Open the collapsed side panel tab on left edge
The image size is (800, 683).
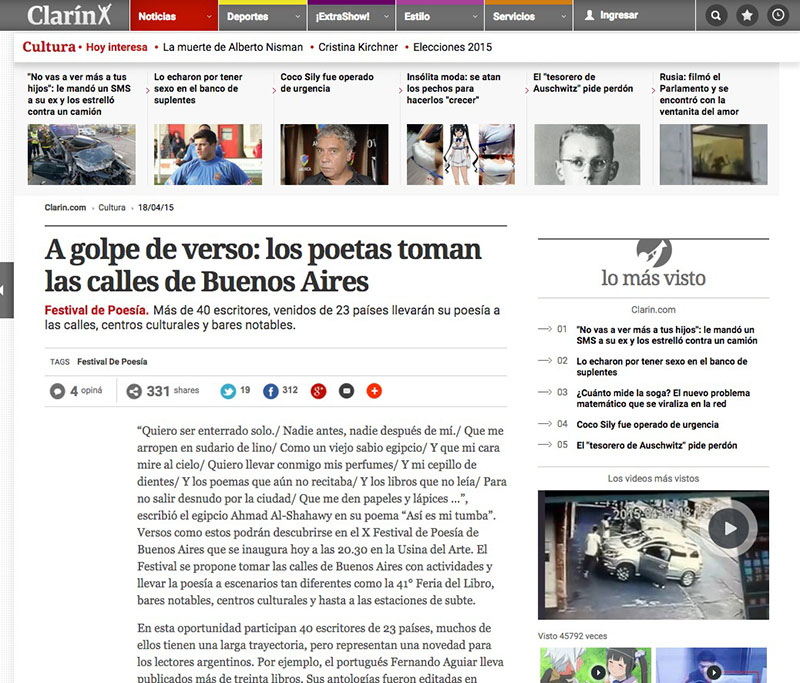(7, 290)
